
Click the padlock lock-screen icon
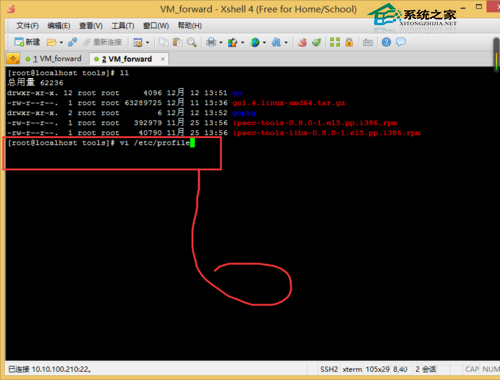coord(349,42)
